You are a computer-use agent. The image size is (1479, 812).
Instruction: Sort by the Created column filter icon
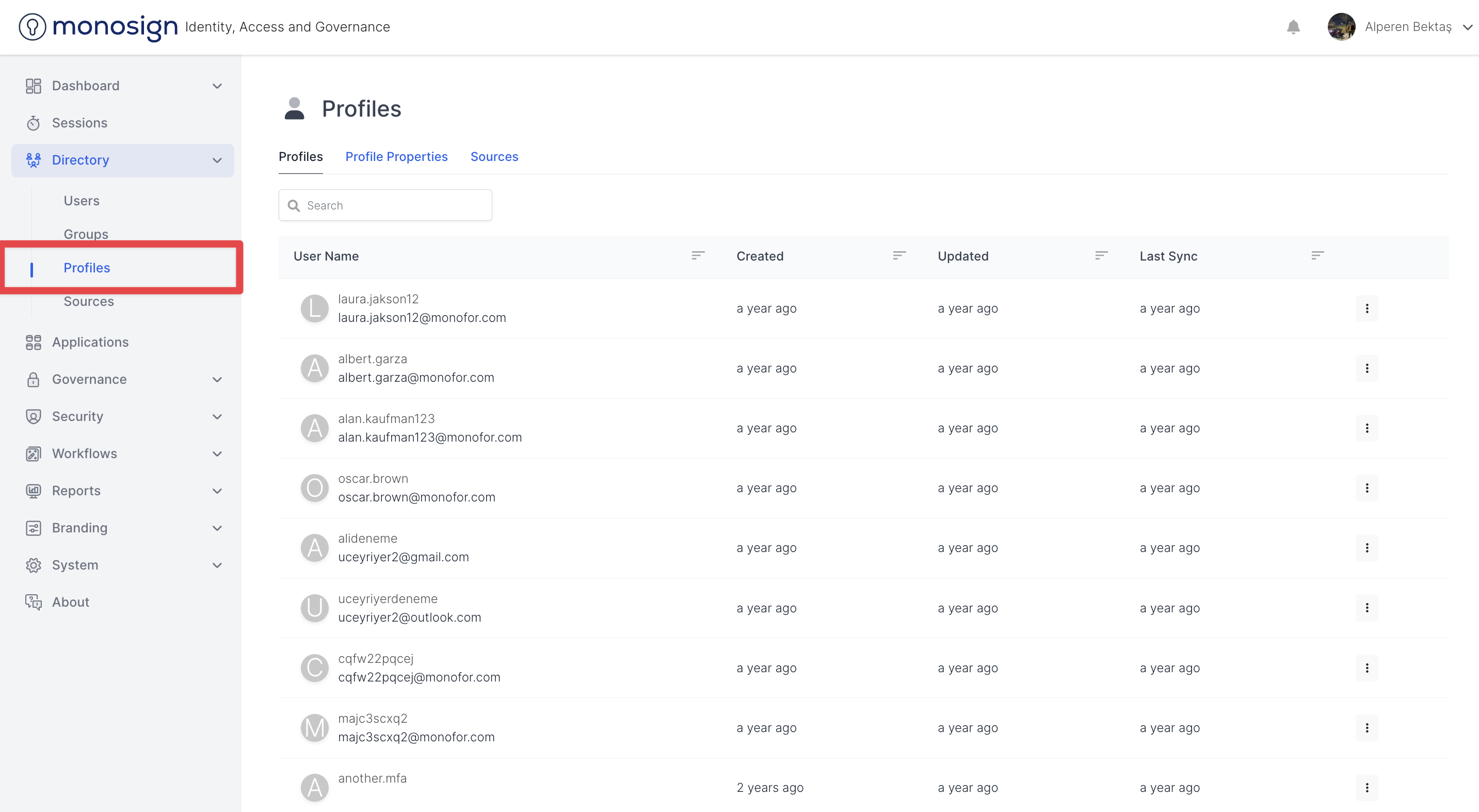coord(899,255)
